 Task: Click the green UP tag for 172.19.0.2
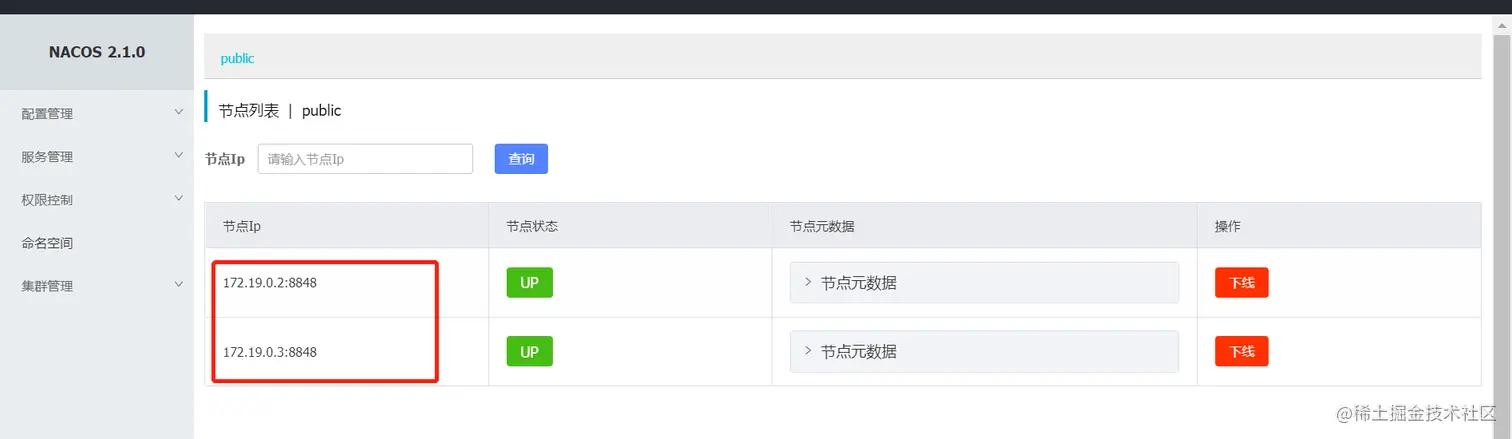(x=529, y=283)
